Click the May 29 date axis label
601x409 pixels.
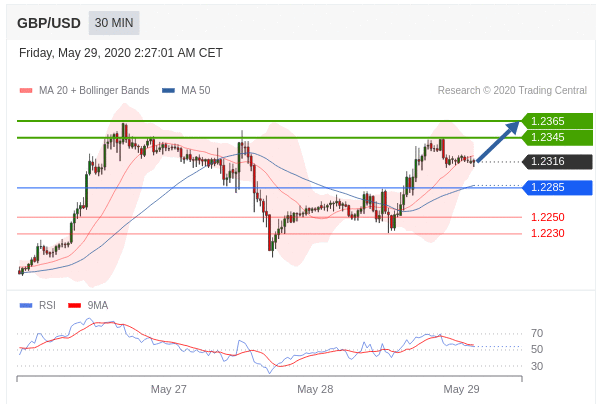[461, 389]
